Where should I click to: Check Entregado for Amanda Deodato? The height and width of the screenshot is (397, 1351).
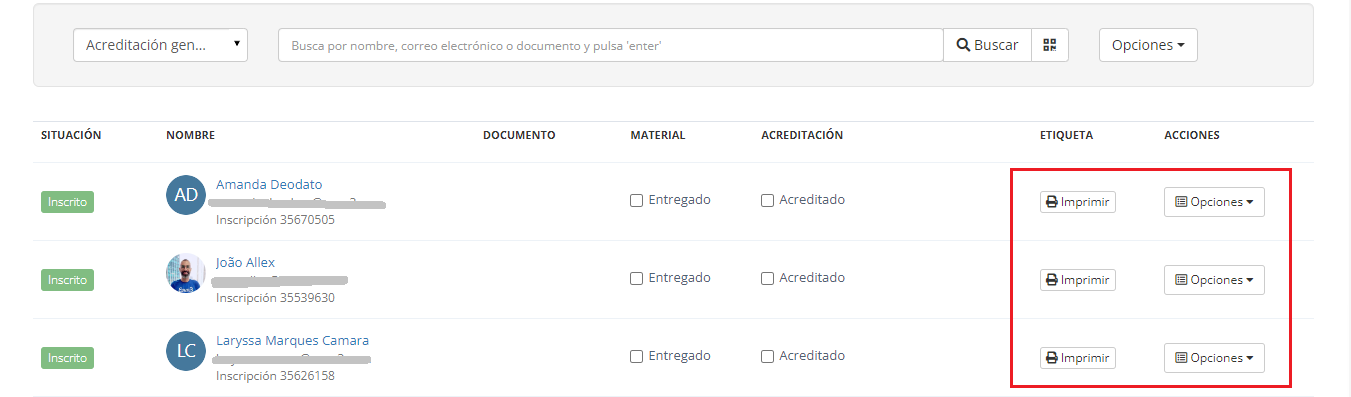[636, 200]
